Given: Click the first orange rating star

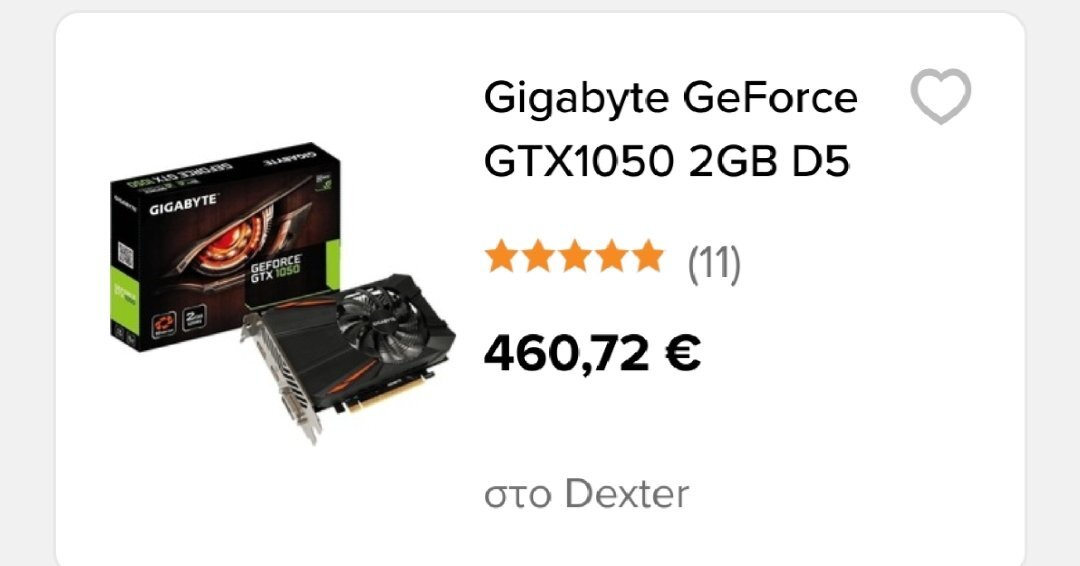Looking at the screenshot, I should 501,257.
